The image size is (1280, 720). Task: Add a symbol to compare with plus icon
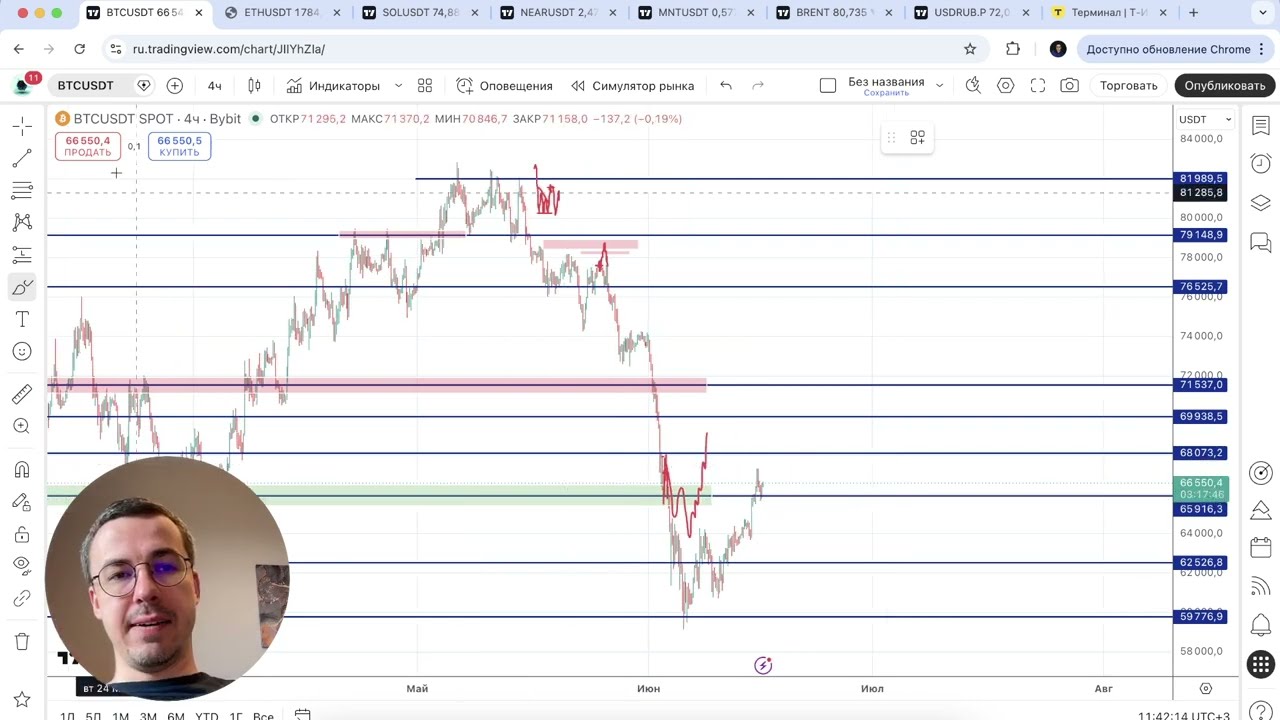175,85
